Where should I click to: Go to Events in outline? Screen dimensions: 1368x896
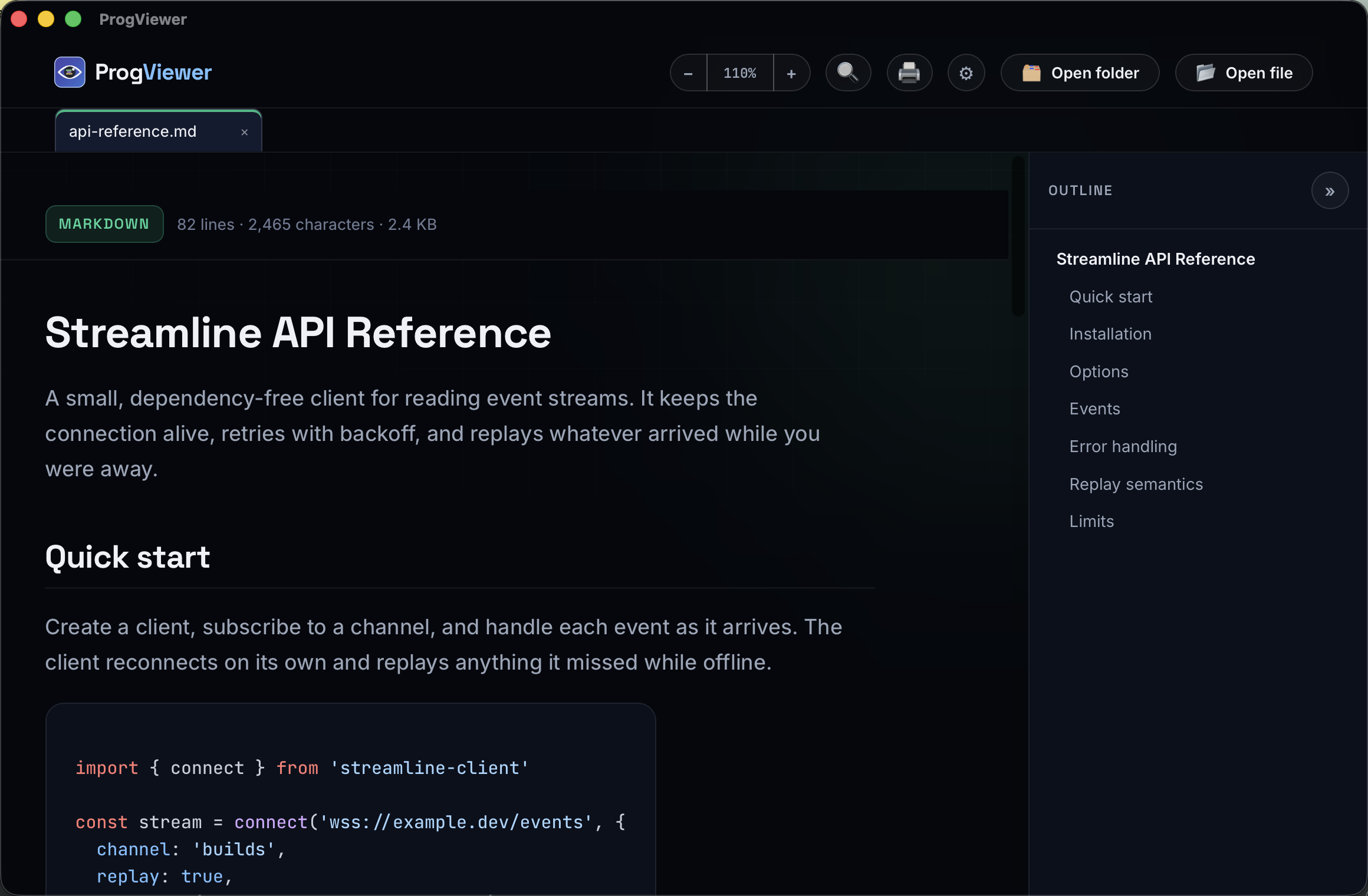click(x=1094, y=409)
